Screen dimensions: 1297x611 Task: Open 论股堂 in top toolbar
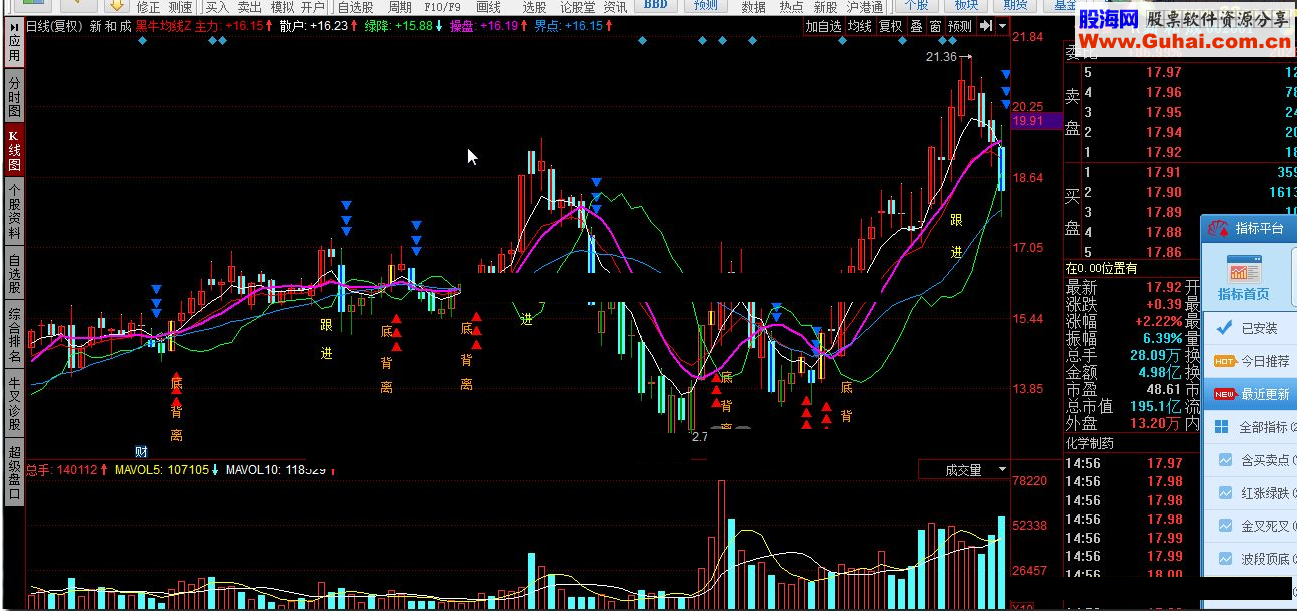(x=577, y=7)
